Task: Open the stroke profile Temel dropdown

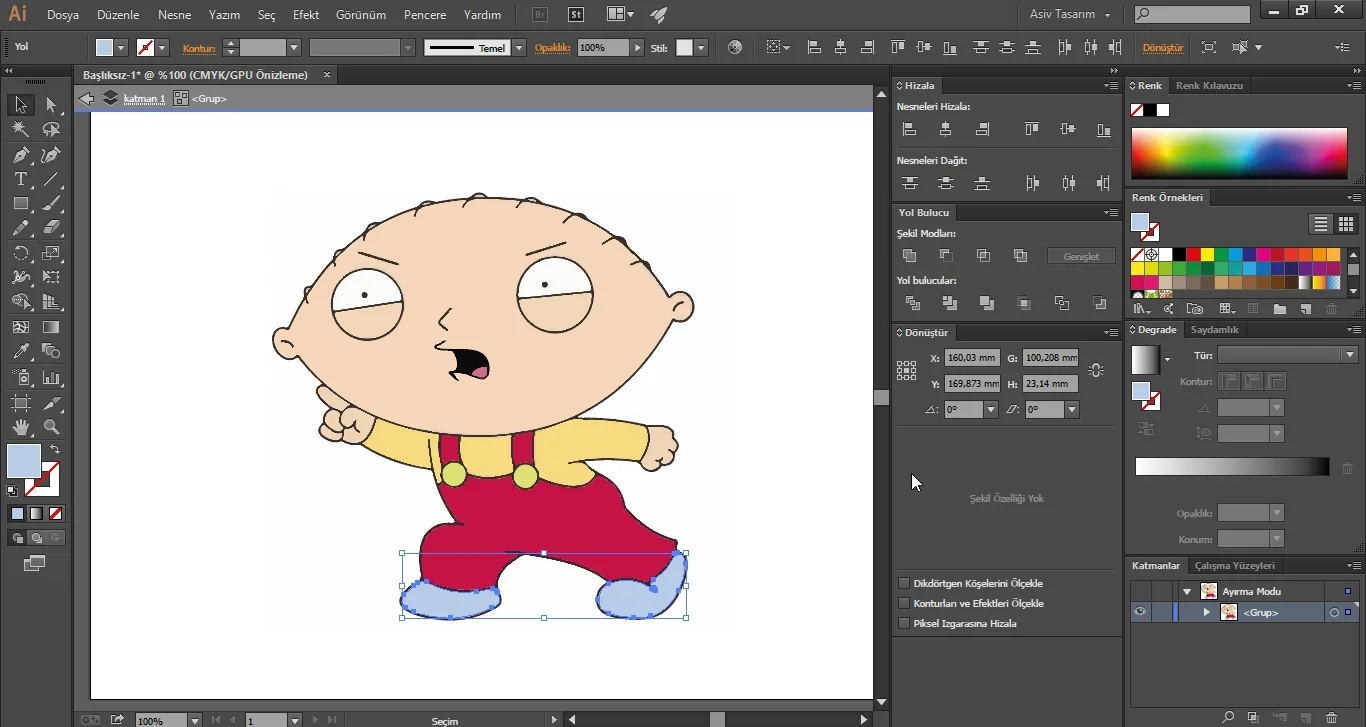Action: coord(518,47)
